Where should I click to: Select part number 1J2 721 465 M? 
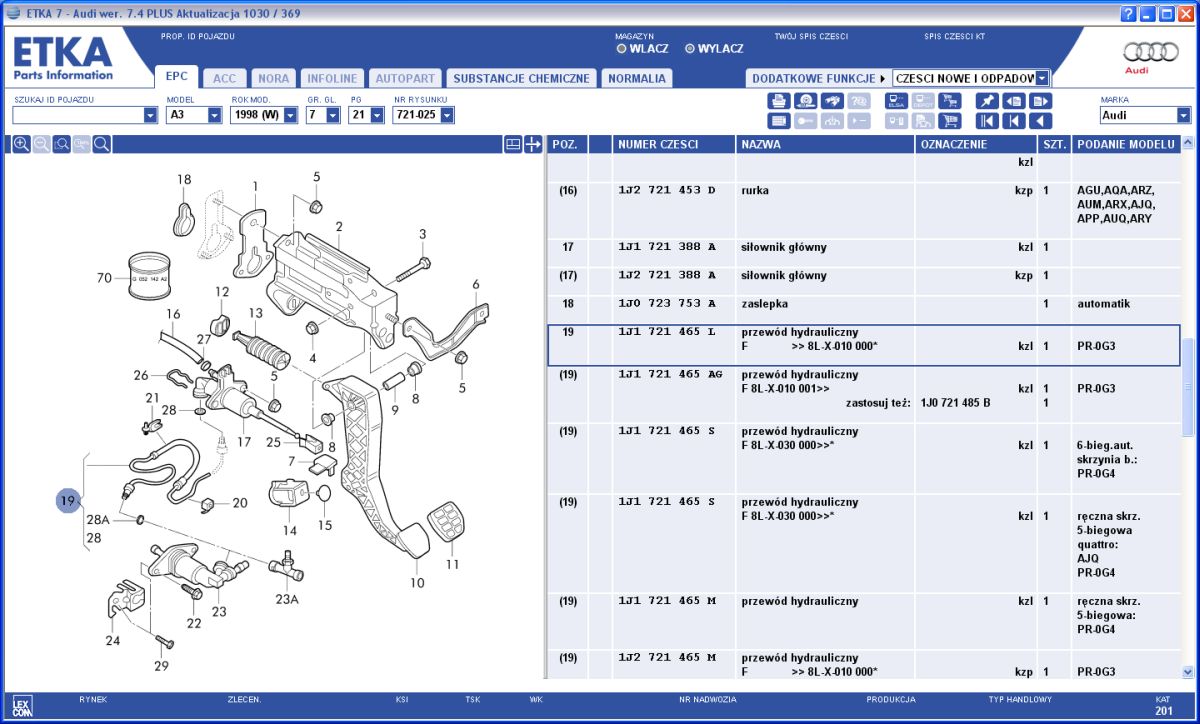(667, 657)
